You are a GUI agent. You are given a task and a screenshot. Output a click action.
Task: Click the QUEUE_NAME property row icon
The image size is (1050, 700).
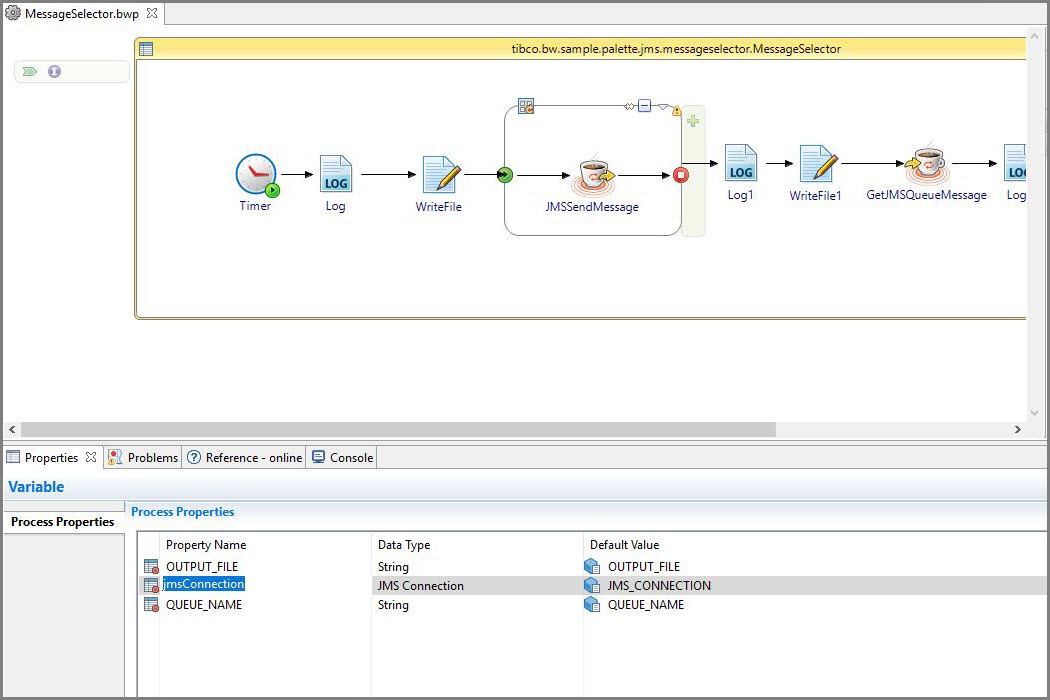pos(151,604)
